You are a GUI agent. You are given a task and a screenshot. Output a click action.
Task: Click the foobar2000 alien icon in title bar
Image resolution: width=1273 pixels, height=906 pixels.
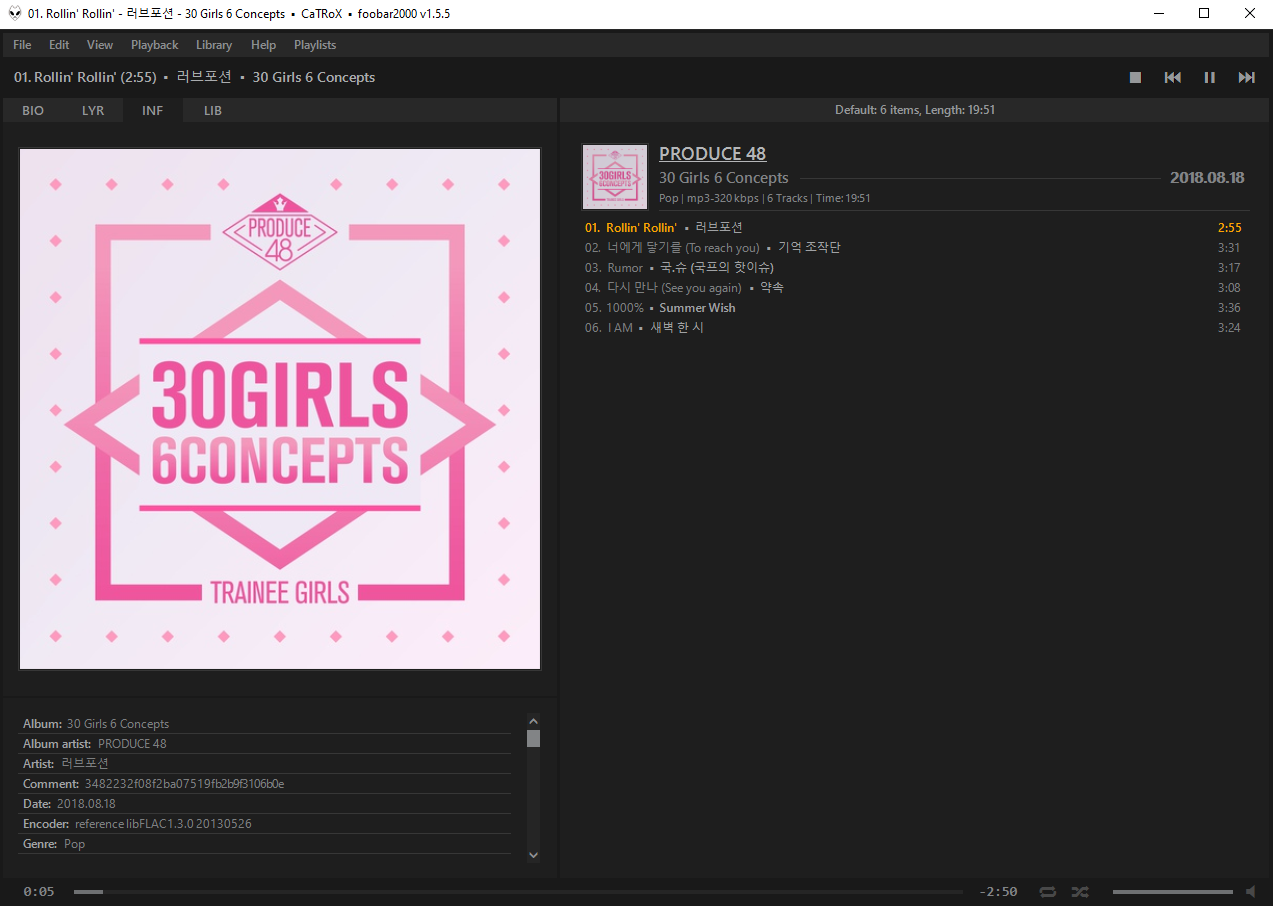(14, 13)
